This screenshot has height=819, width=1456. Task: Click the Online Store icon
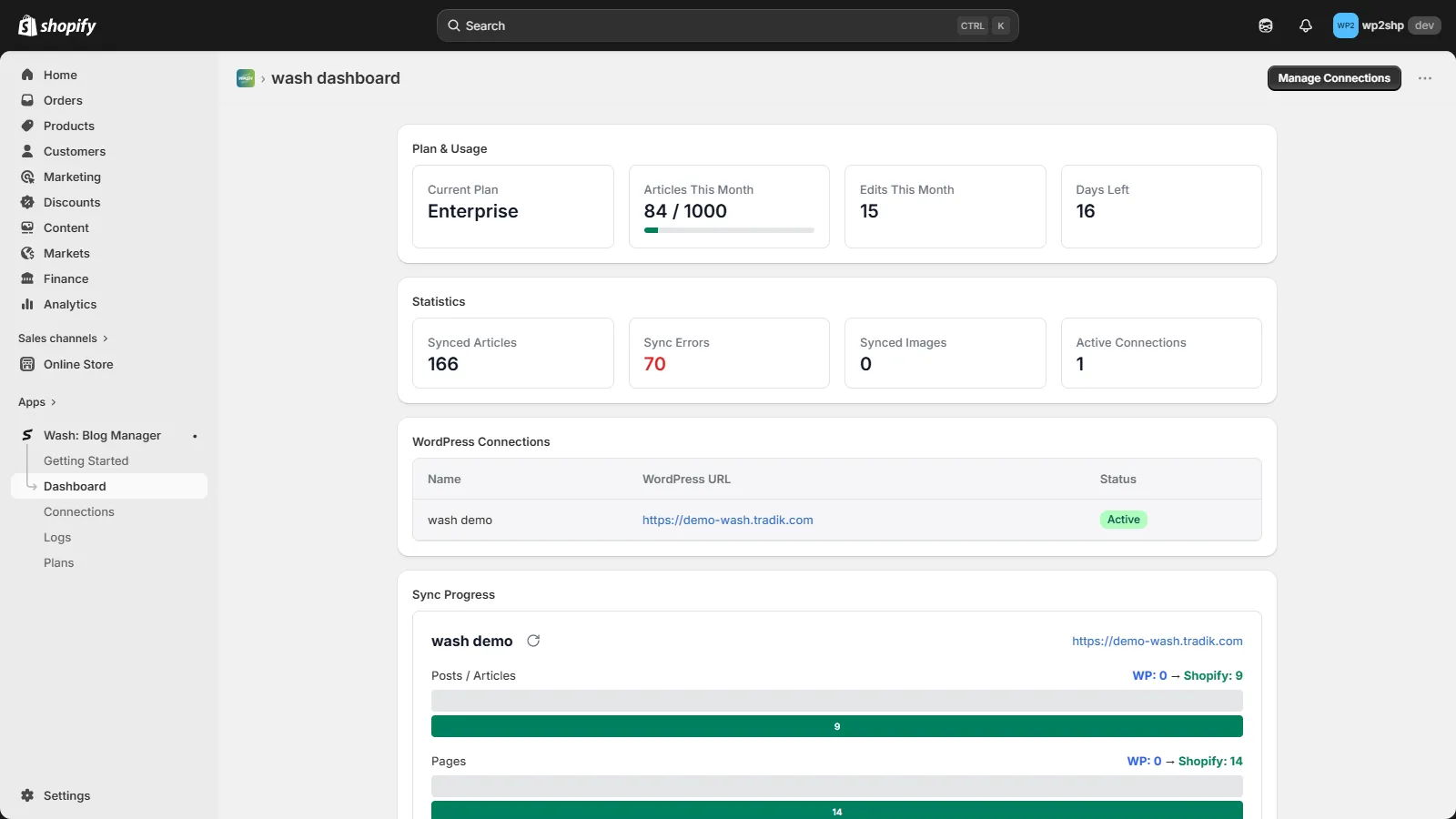coord(27,364)
